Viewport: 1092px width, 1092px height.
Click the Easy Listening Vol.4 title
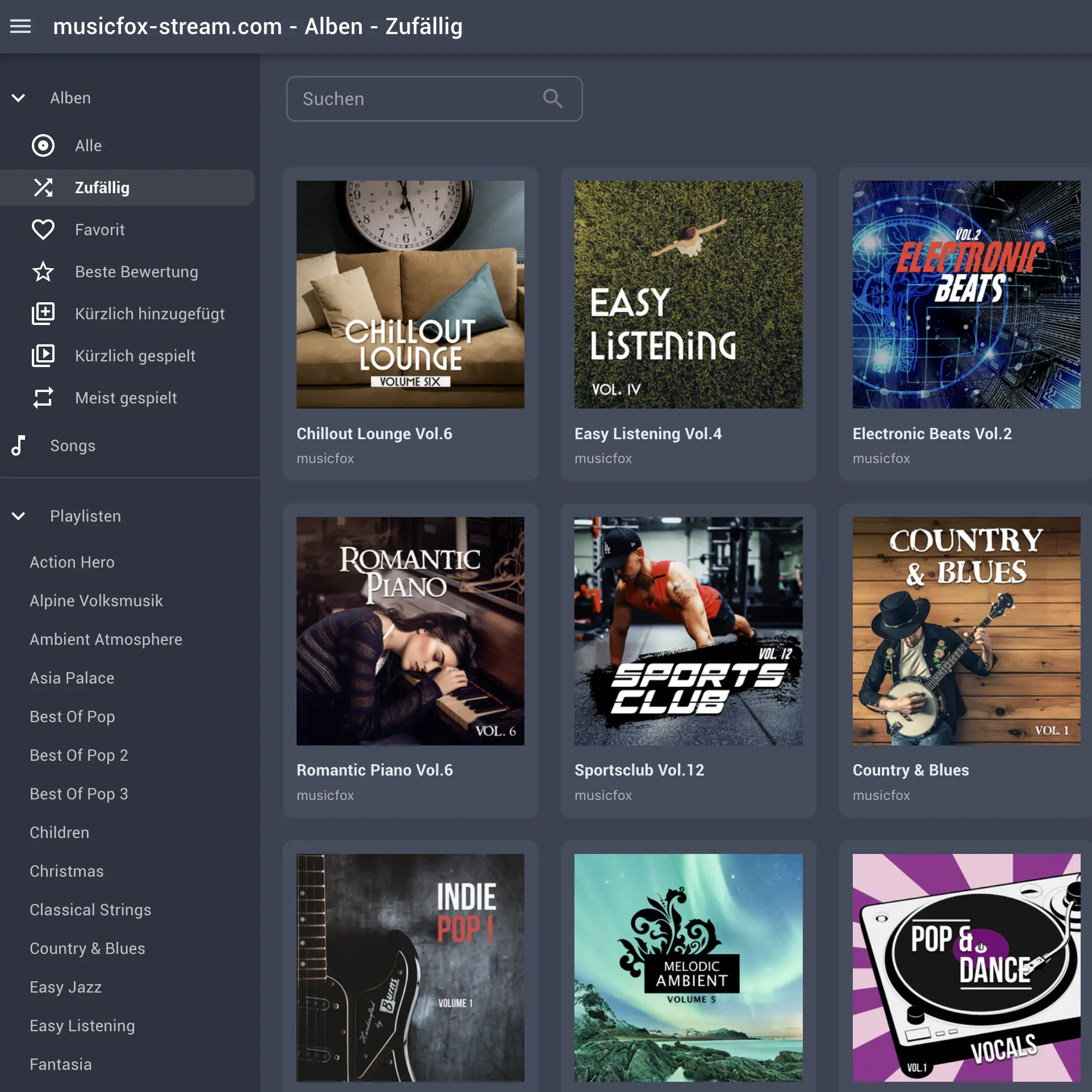tap(648, 434)
